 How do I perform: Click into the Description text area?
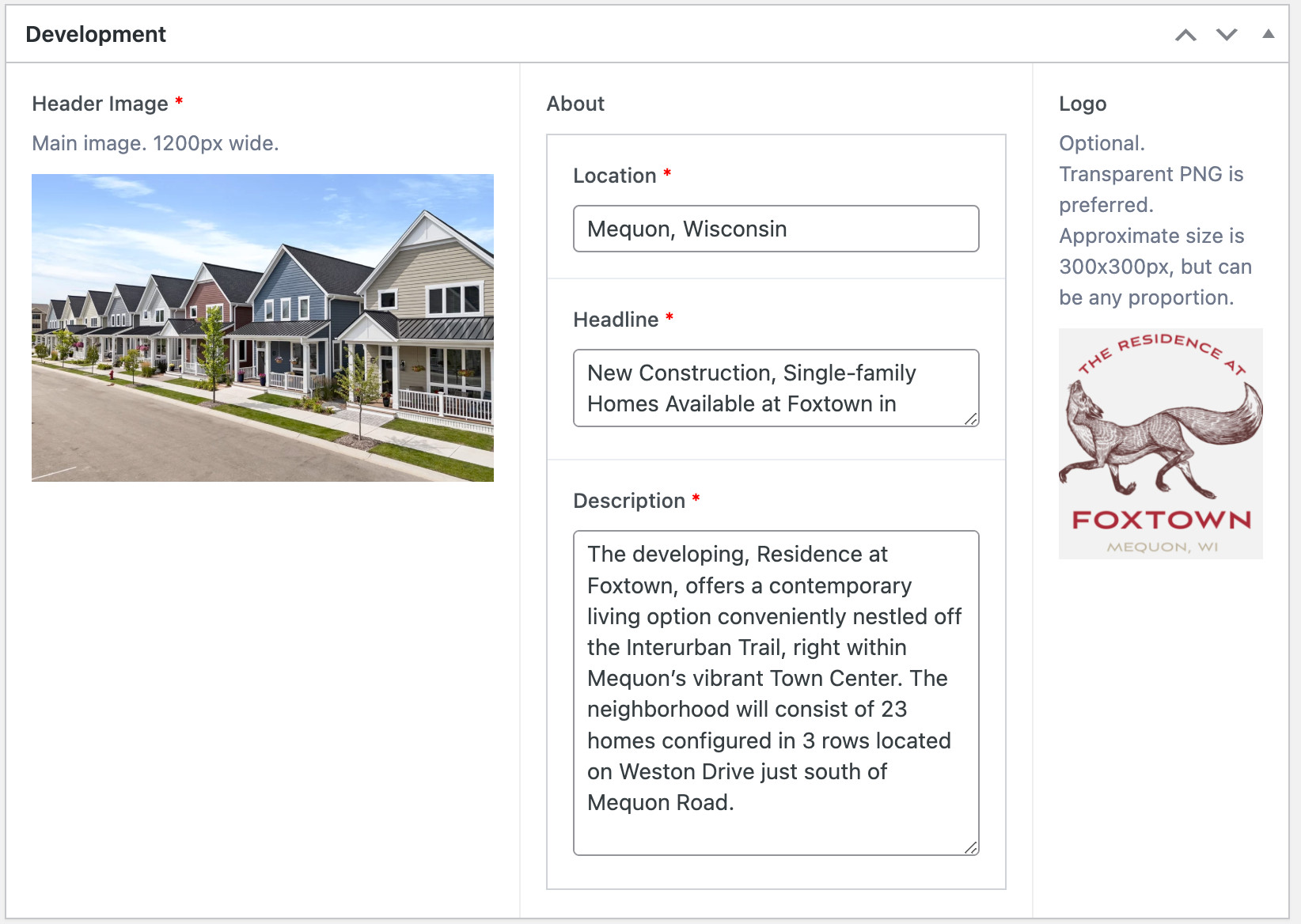tap(776, 693)
